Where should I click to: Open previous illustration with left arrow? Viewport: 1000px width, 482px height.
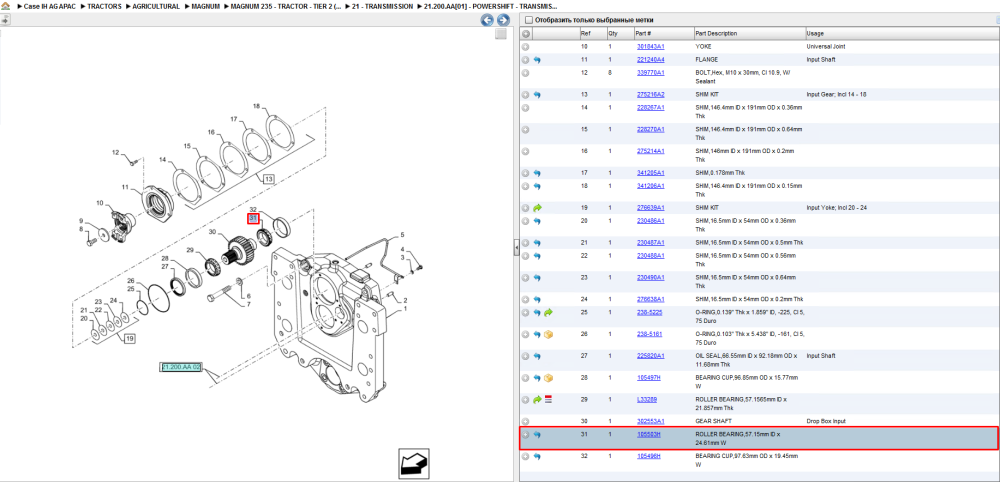click(487, 20)
